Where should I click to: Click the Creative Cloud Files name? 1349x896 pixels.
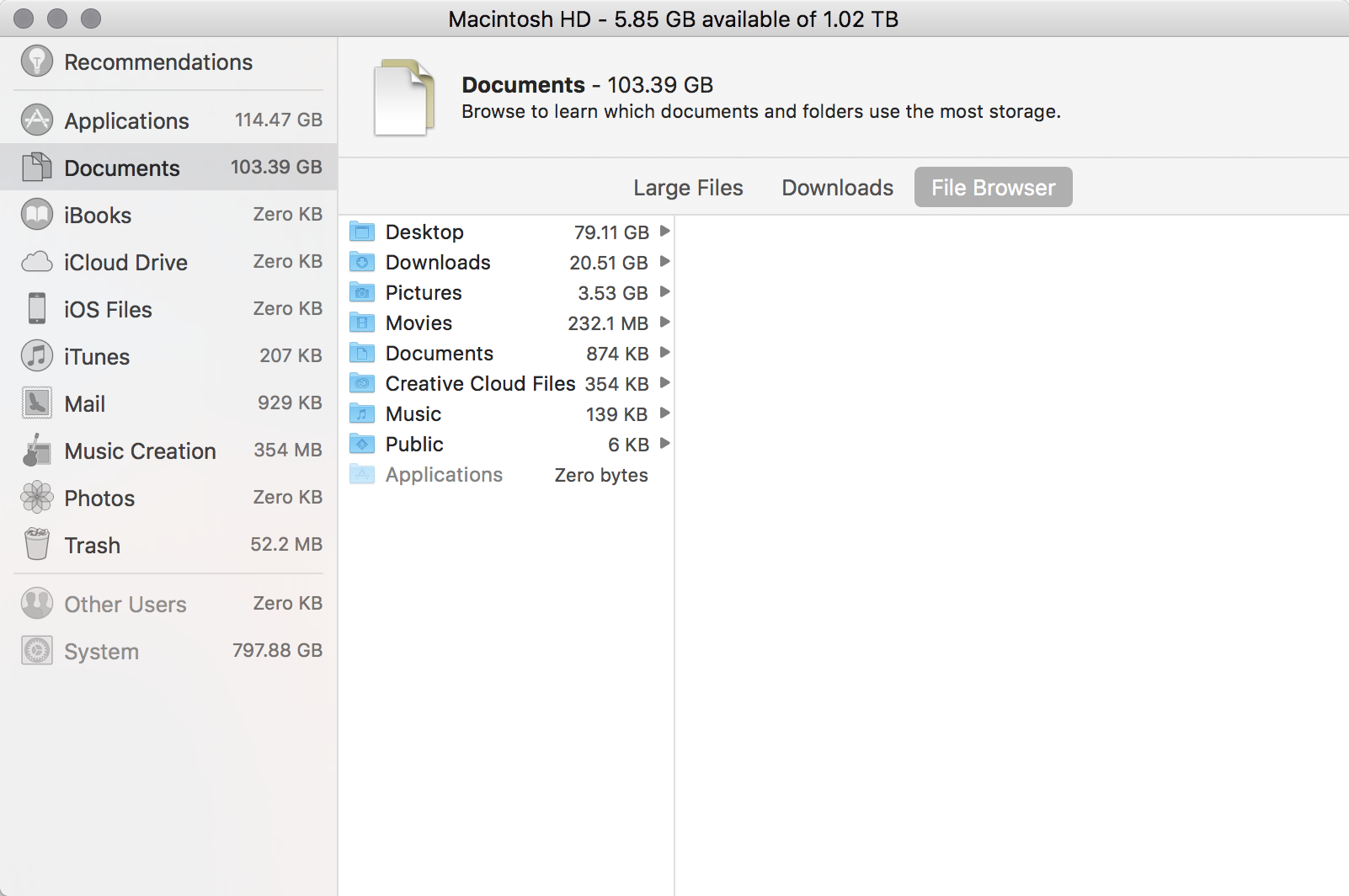(x=481, y=384)
